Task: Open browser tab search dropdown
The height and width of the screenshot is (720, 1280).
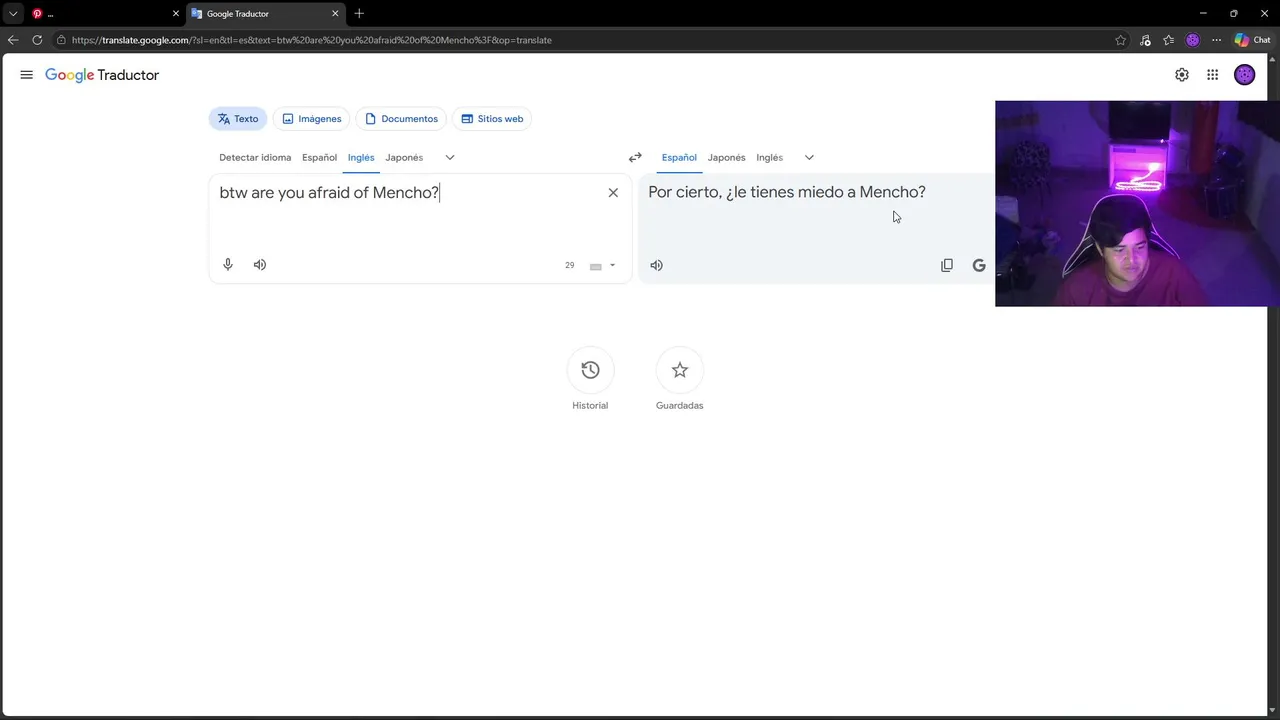Action: point(13,14)
